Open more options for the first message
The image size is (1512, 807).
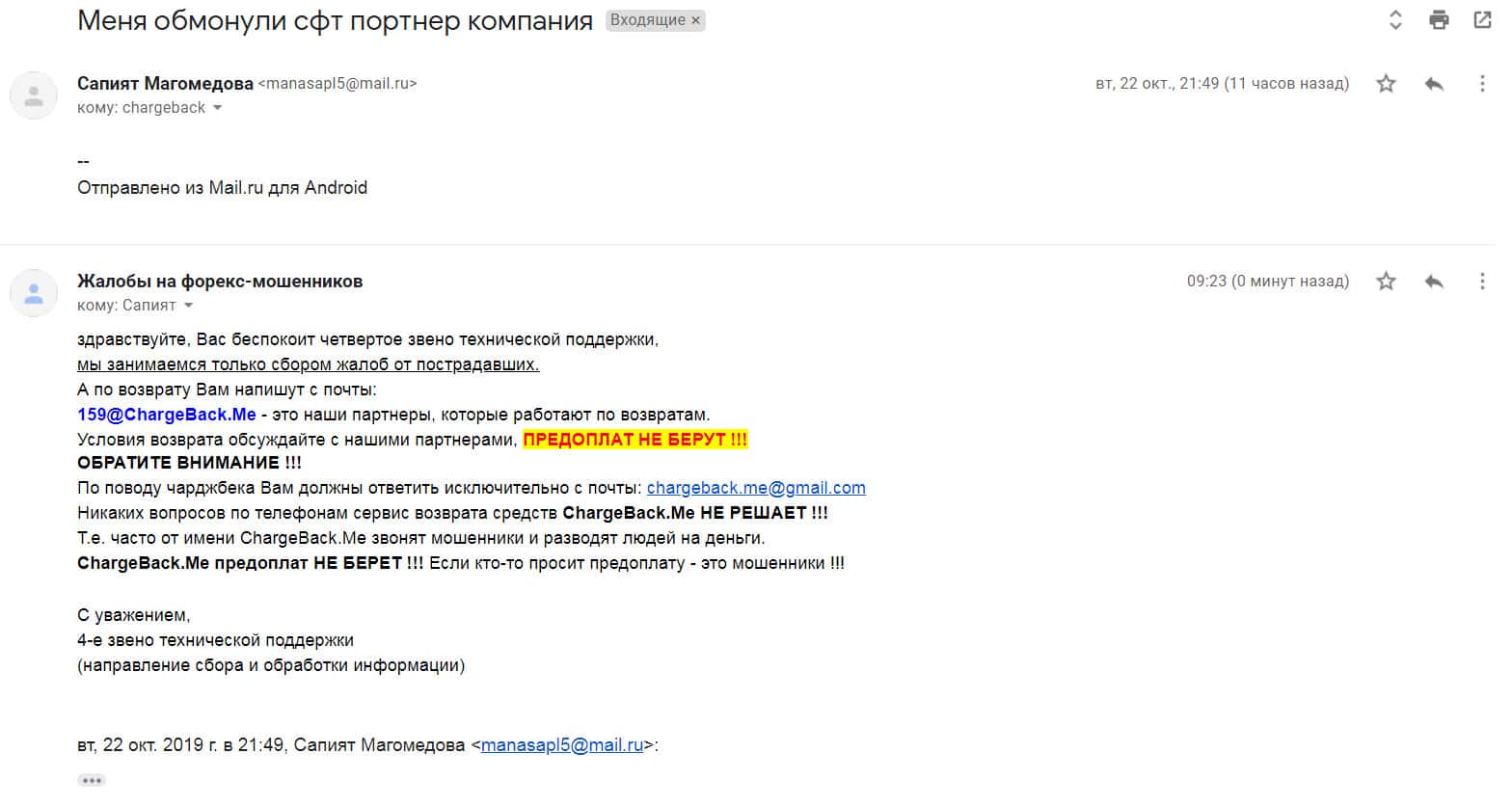(x=1482, y=84)
